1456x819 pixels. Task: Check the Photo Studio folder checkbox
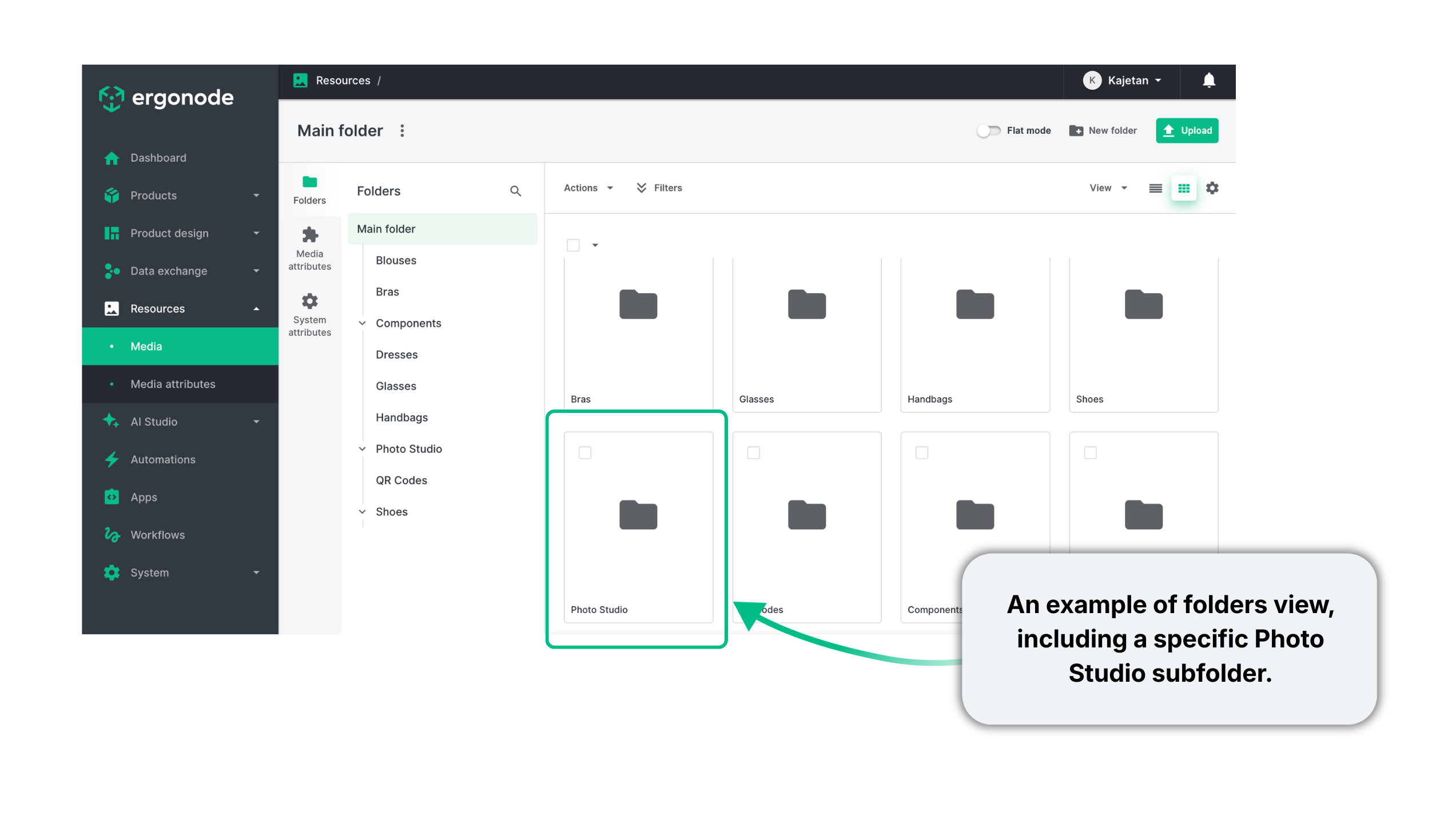585,453
